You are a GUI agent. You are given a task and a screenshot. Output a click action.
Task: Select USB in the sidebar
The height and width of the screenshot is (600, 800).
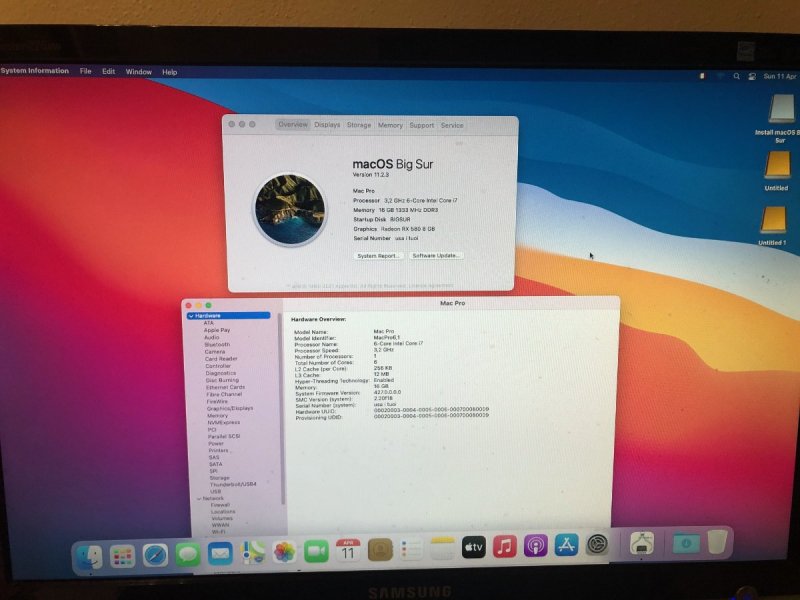[215, 491]
